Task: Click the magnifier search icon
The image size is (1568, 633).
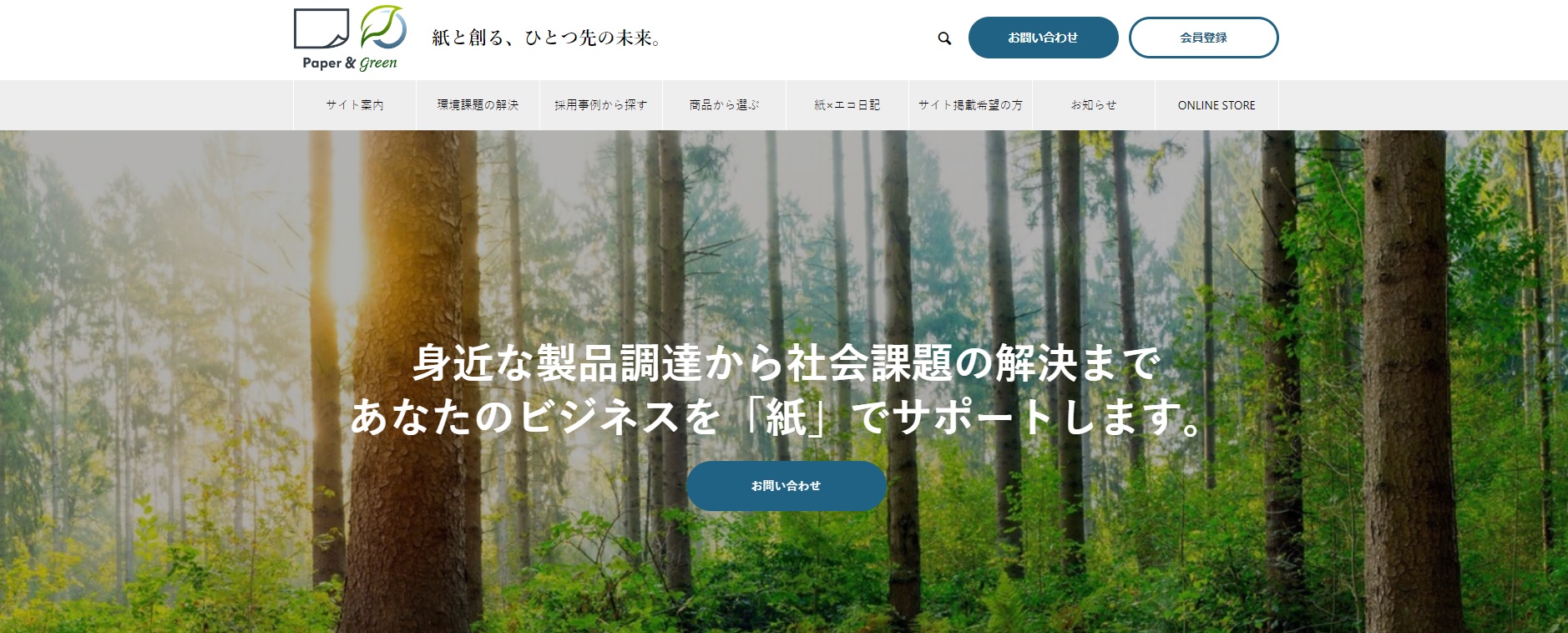Action: tap(944, 38)
